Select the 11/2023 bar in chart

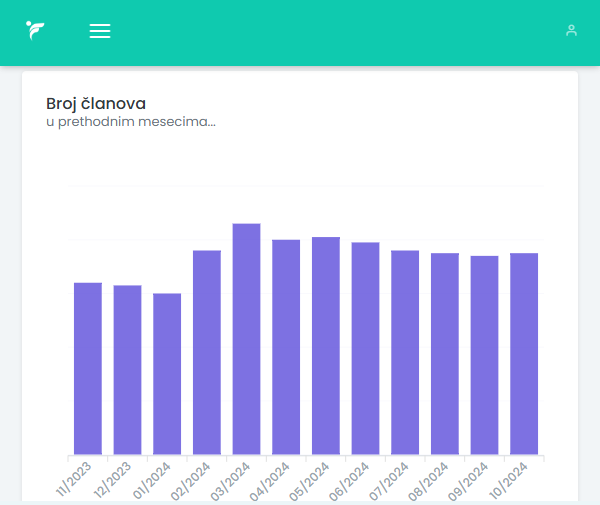pos(88,368)
